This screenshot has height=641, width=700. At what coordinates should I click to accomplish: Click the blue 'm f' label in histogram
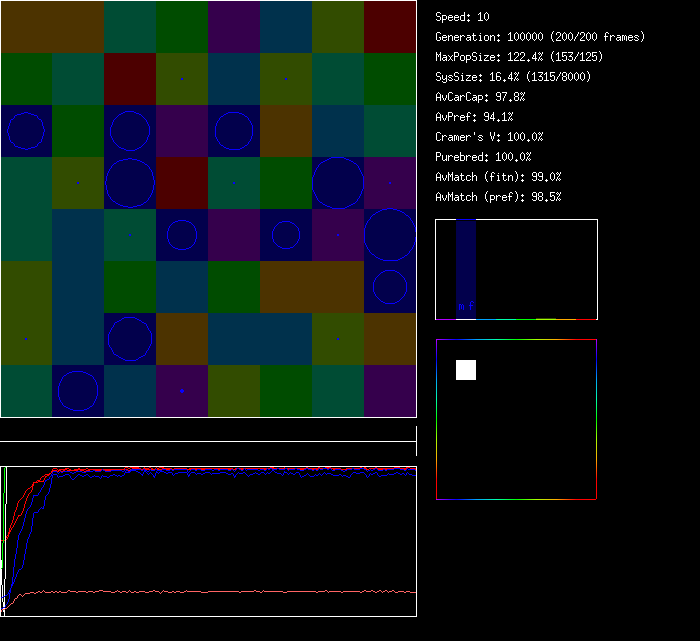coord(465,306)
